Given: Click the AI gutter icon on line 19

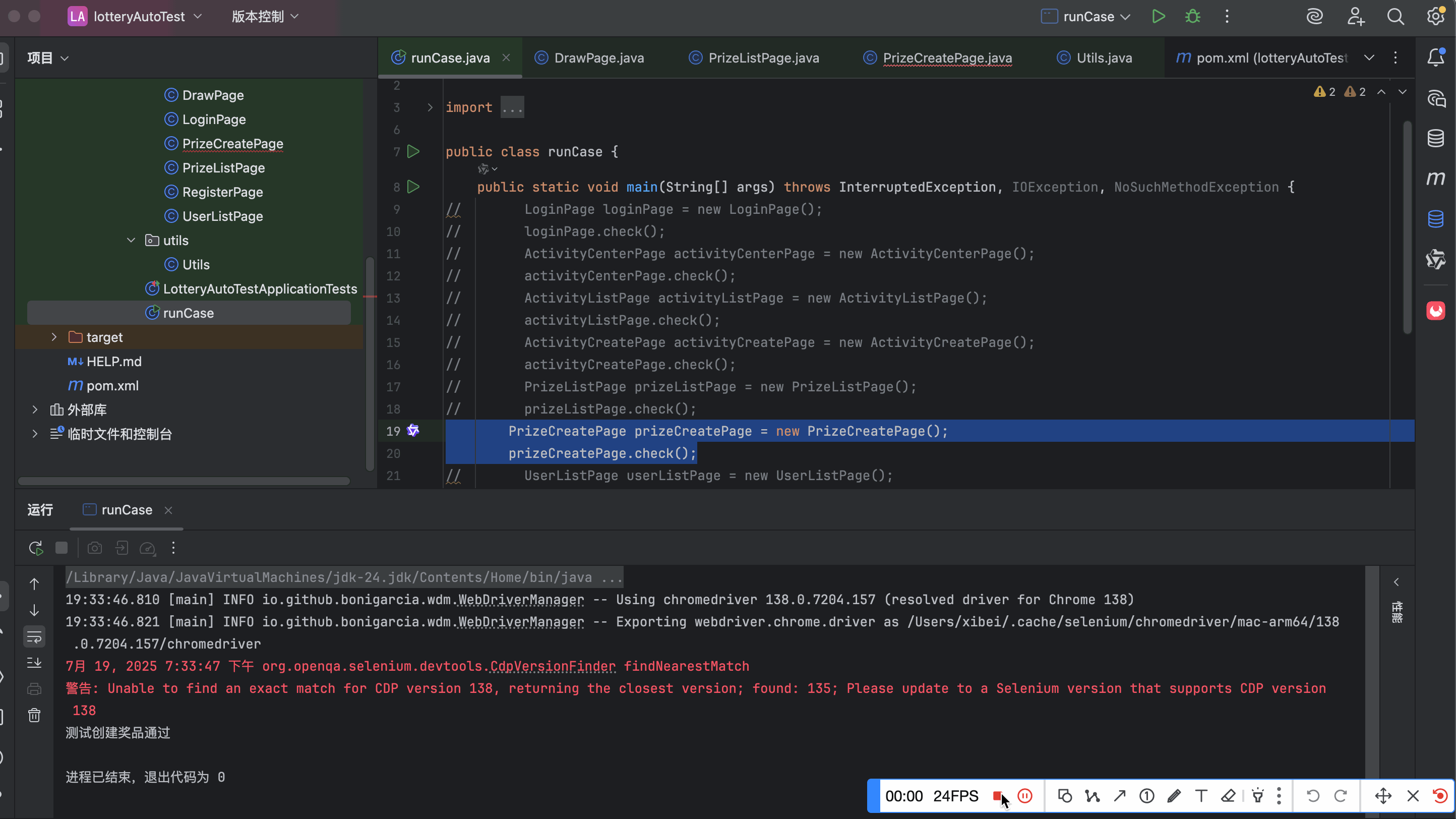Looking at the screenshot, I should [x=413, y=431].
